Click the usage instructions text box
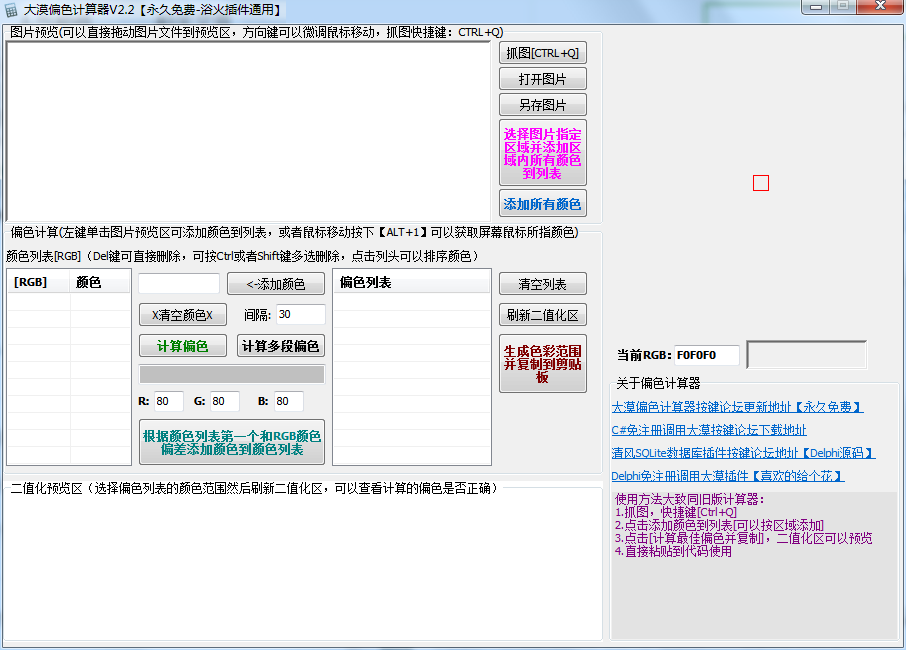The height and width of the screenshot is (650, 906). tap(754, 565)
